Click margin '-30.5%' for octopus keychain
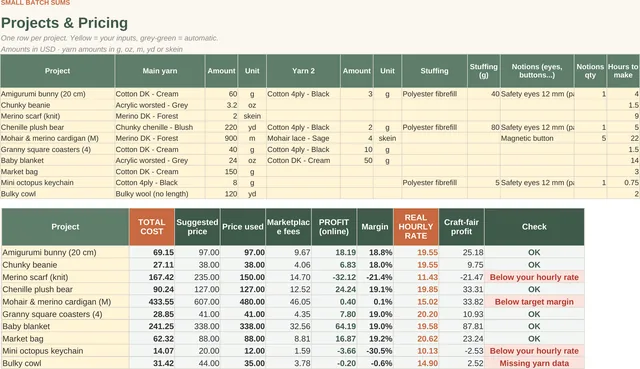 (x=375, y=351)
